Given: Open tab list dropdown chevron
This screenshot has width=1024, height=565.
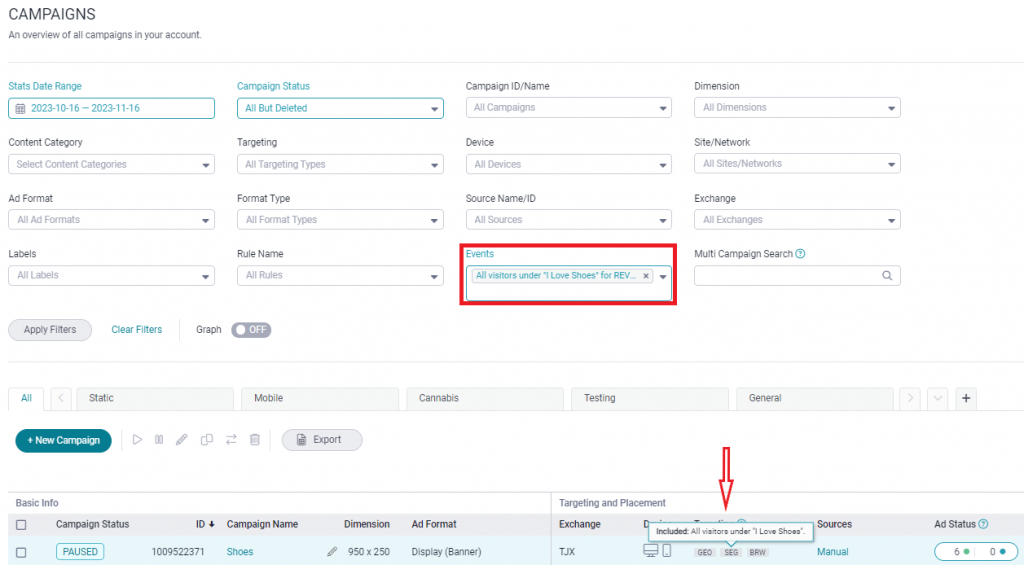Looking at the screenshot, I should (938, 398).
